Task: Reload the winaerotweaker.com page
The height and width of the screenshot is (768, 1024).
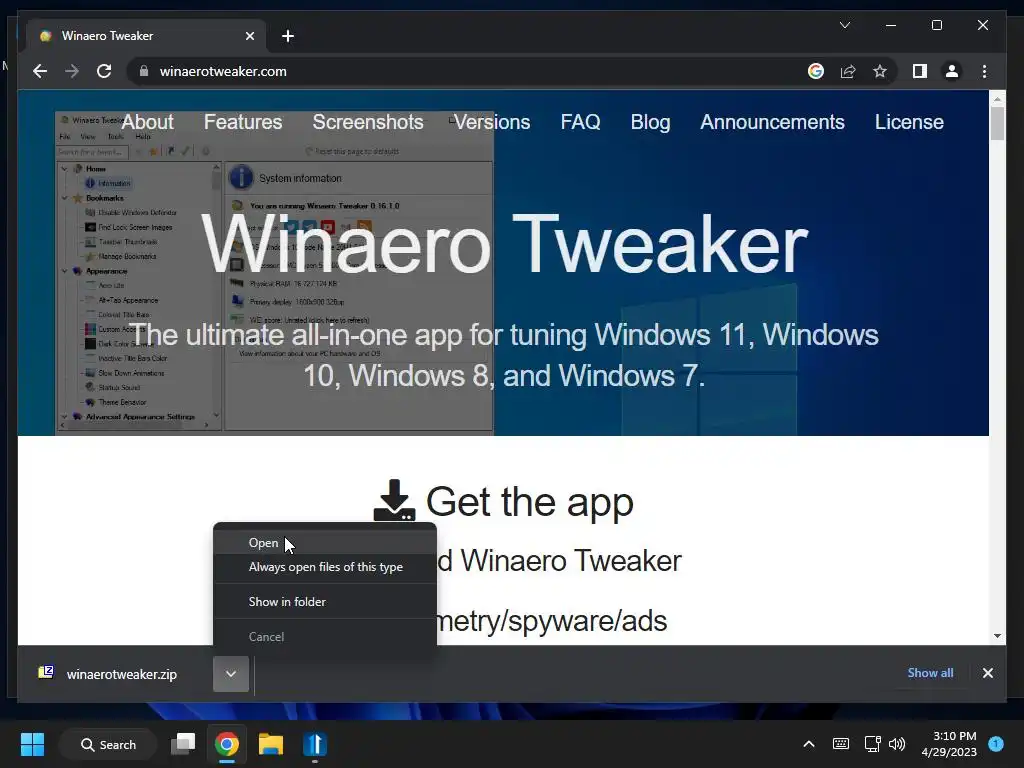Action: (104, 71)
